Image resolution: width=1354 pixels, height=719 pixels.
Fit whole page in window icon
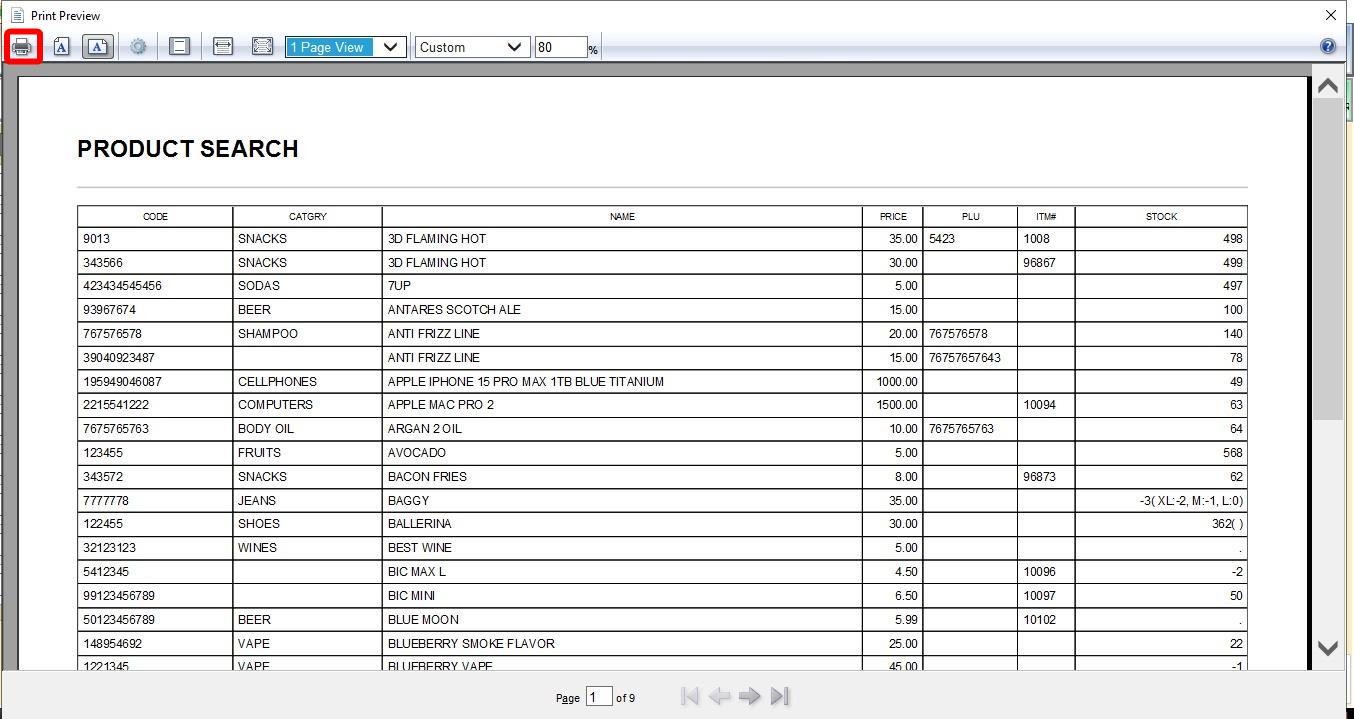(x=262, y=47)
